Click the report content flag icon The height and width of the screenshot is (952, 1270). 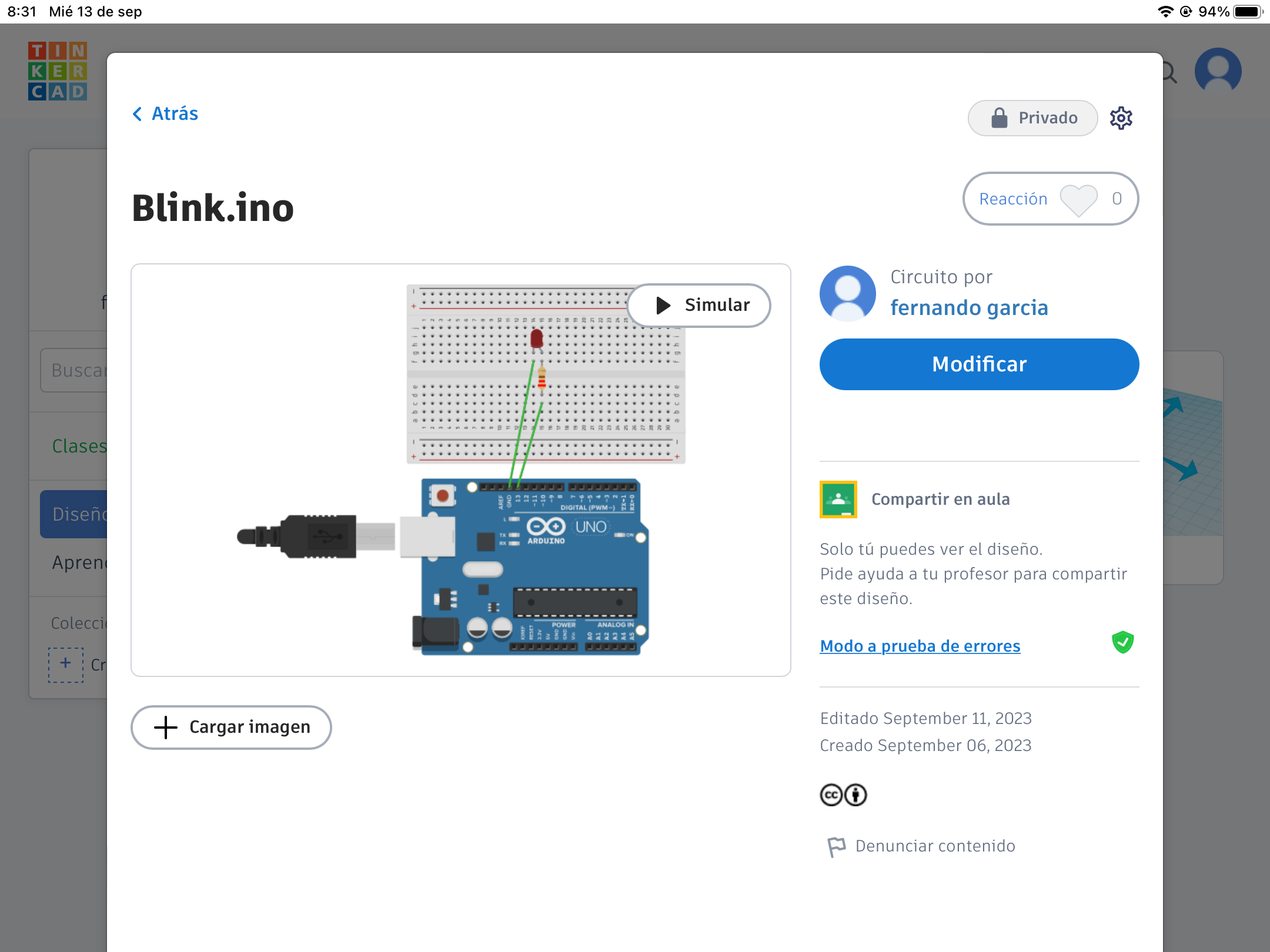click(836, 847)
